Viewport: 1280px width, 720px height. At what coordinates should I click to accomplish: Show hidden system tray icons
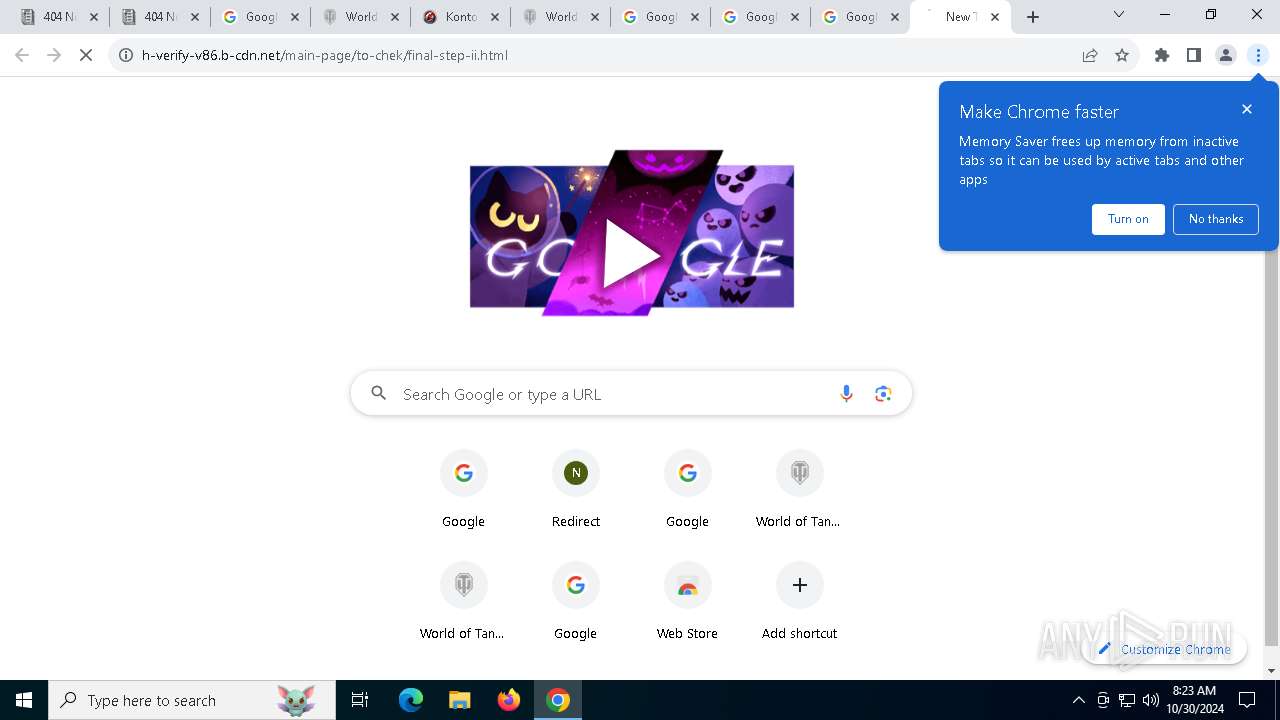pyautogui.click(x=1078, y=700)
